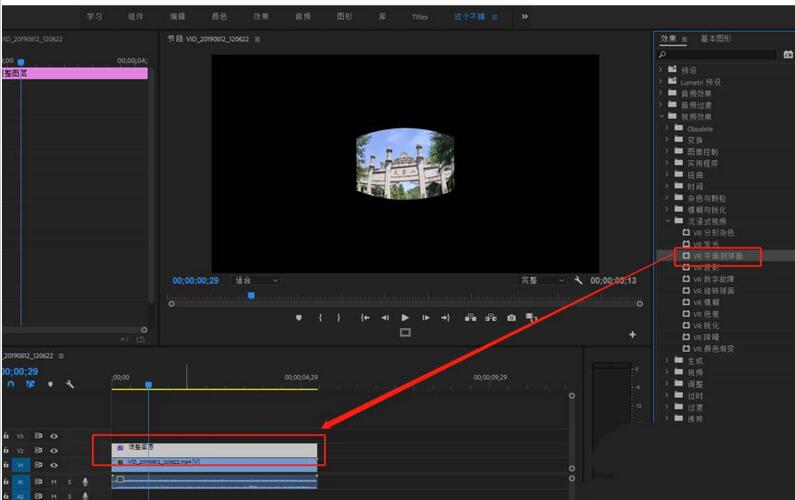
Task: Toggle safe margins icon below play button
Action: tap(405, 333)
